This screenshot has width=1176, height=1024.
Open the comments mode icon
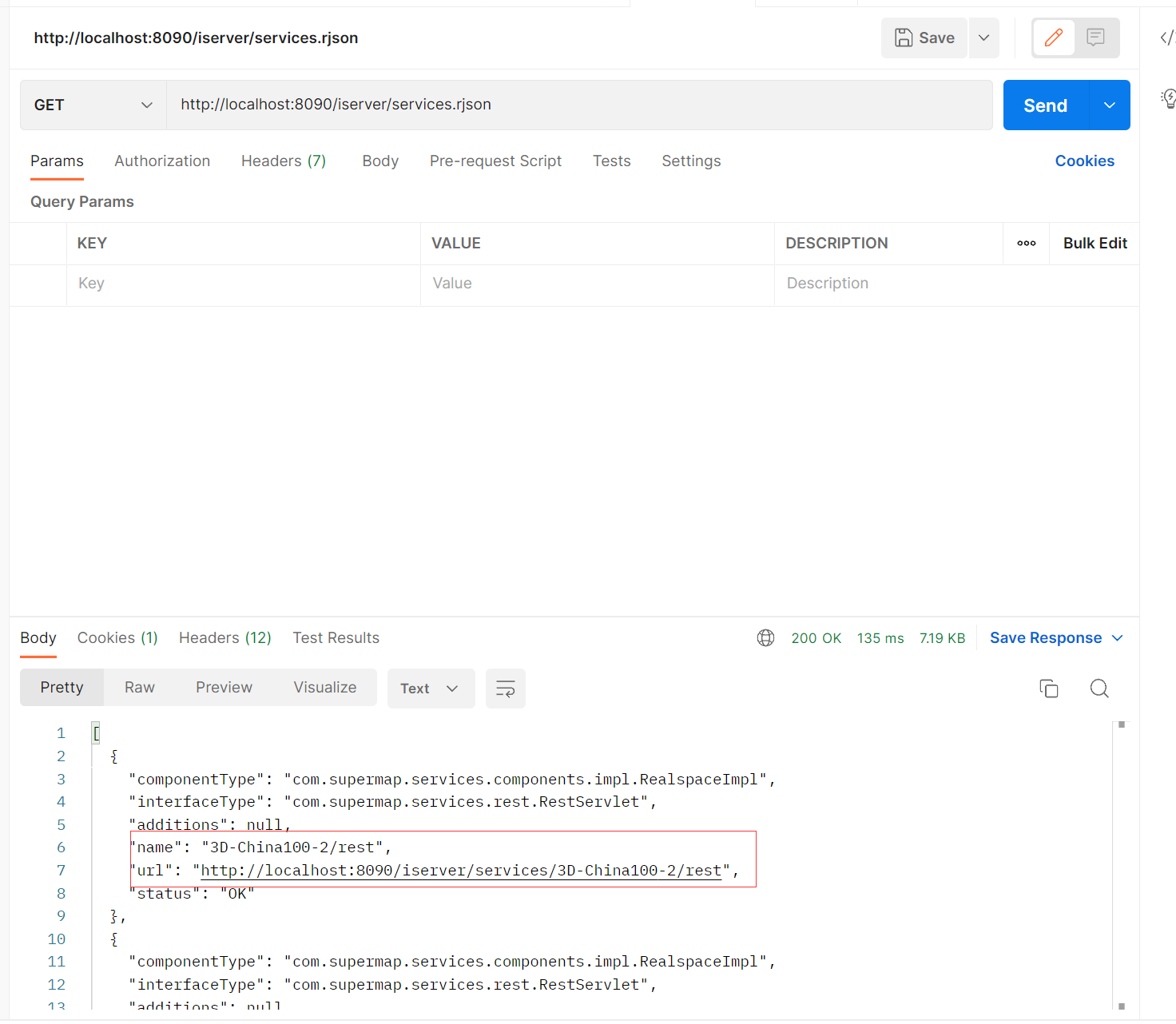point(1095,38)
